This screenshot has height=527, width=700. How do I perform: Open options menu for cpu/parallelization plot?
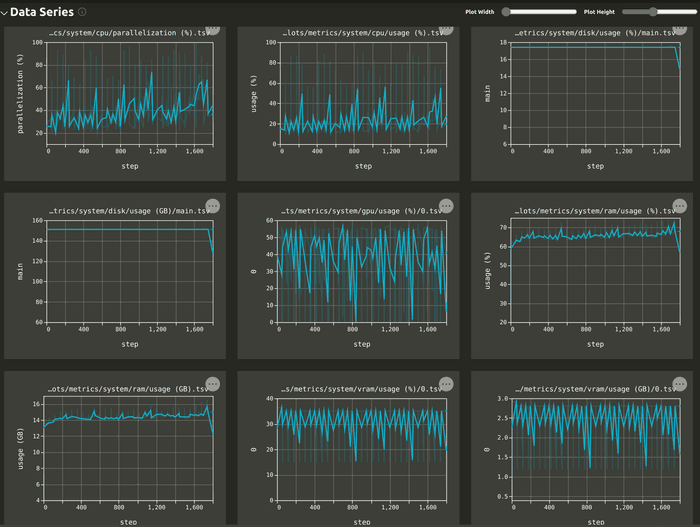click(x=213, y=29)
